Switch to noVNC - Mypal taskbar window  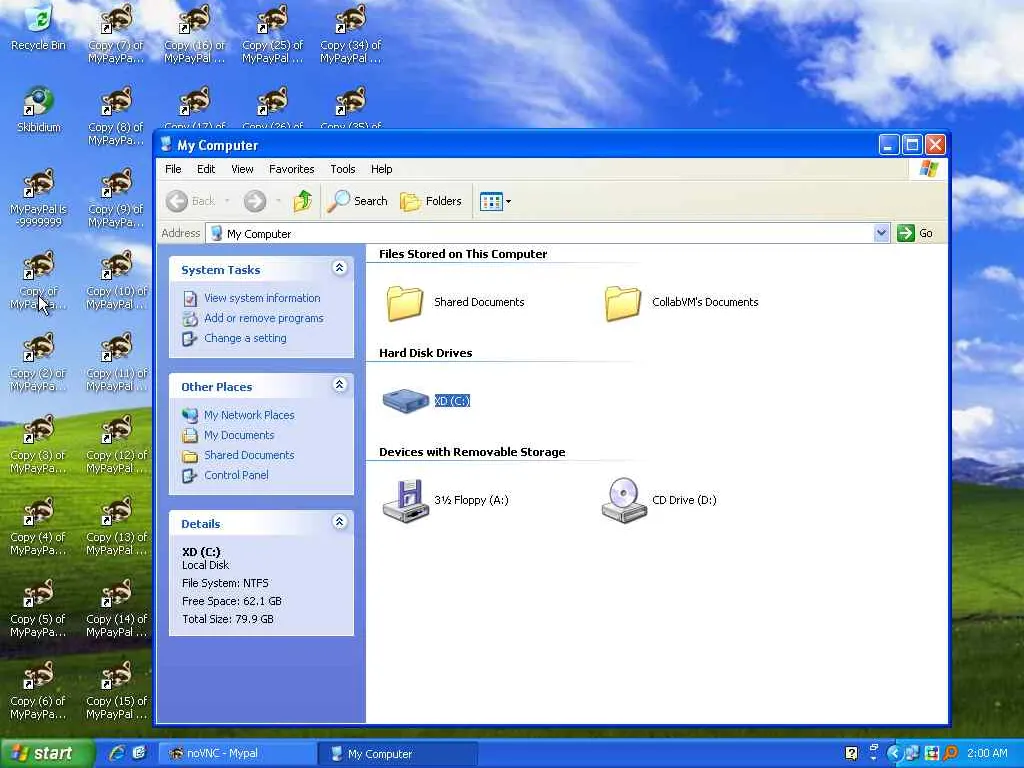[238, 754]
